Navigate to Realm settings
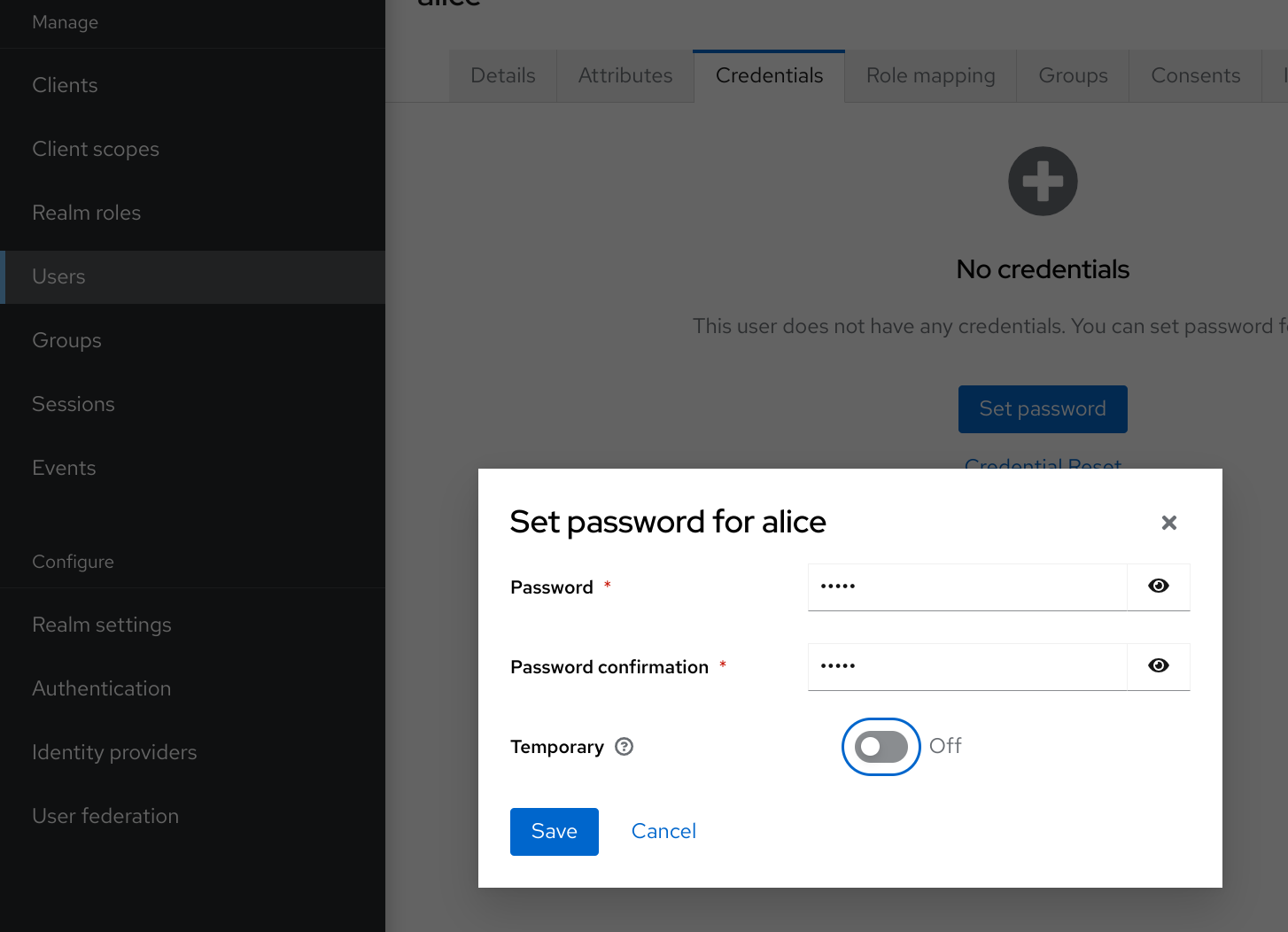 [x=101, y=625]
